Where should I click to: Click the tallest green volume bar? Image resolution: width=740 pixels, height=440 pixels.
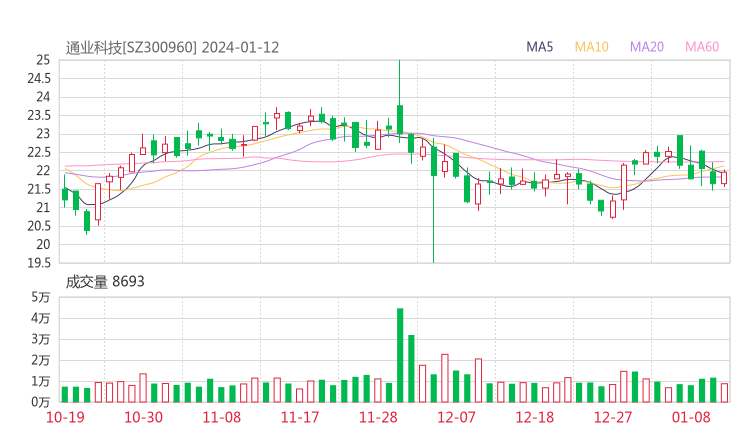point(400,355)
